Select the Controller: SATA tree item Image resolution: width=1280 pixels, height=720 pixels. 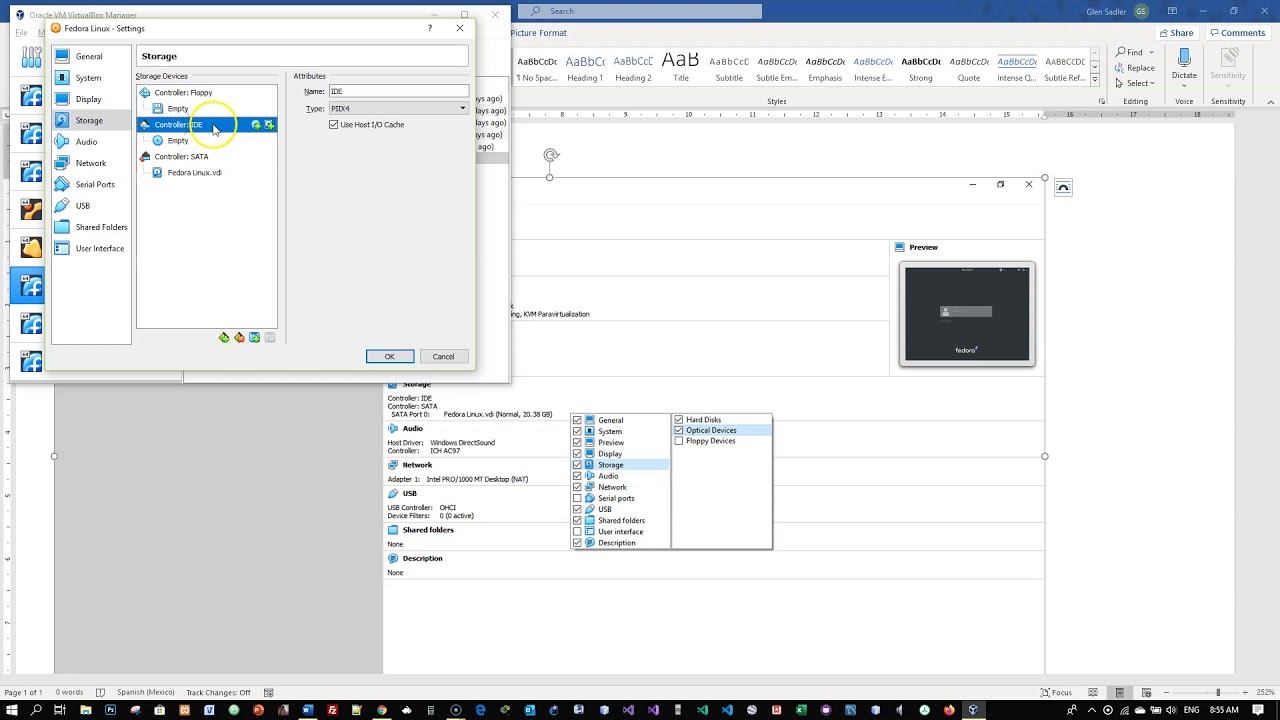point(206,156)
